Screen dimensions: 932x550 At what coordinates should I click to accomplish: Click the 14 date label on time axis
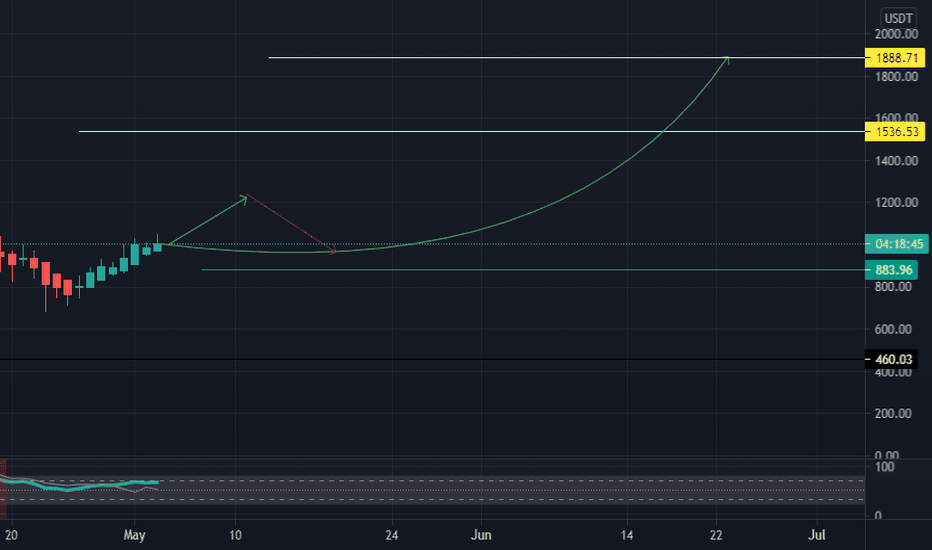[x=627, y=535]
